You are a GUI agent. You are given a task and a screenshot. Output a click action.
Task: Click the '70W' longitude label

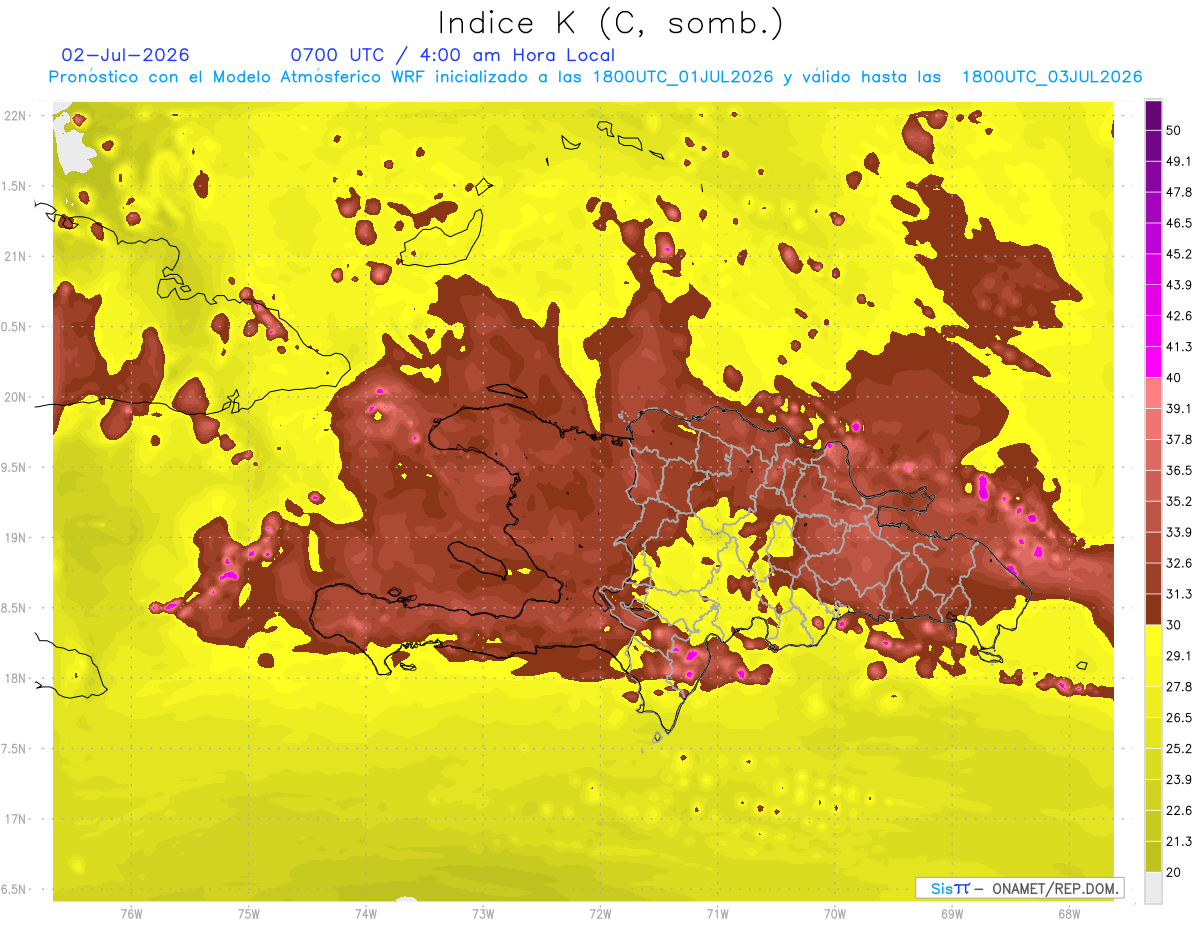click(835, 914)
